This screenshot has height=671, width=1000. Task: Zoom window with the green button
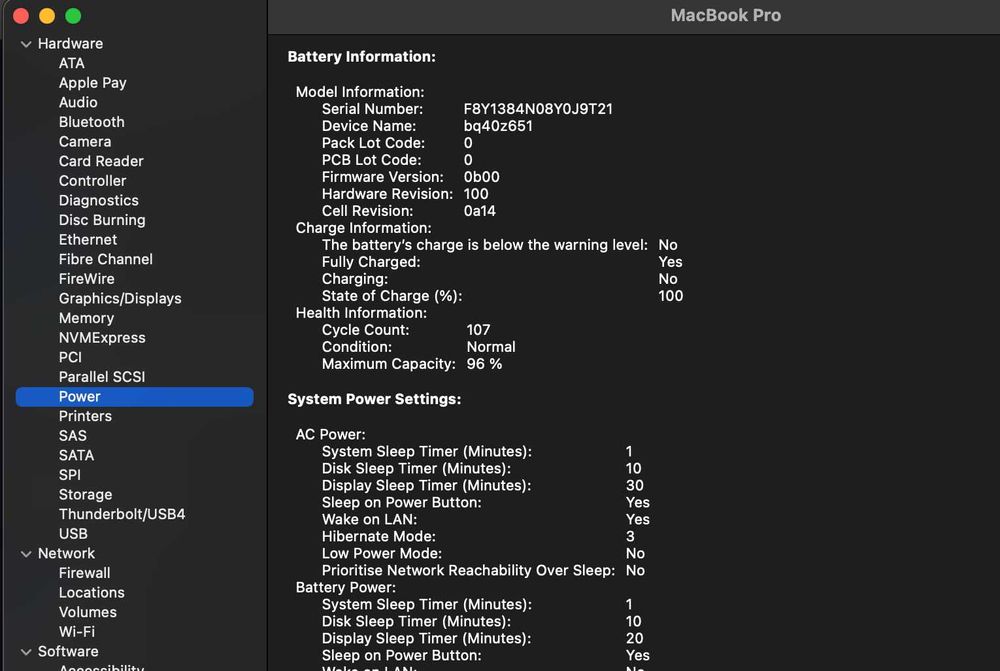pos(73,16)
